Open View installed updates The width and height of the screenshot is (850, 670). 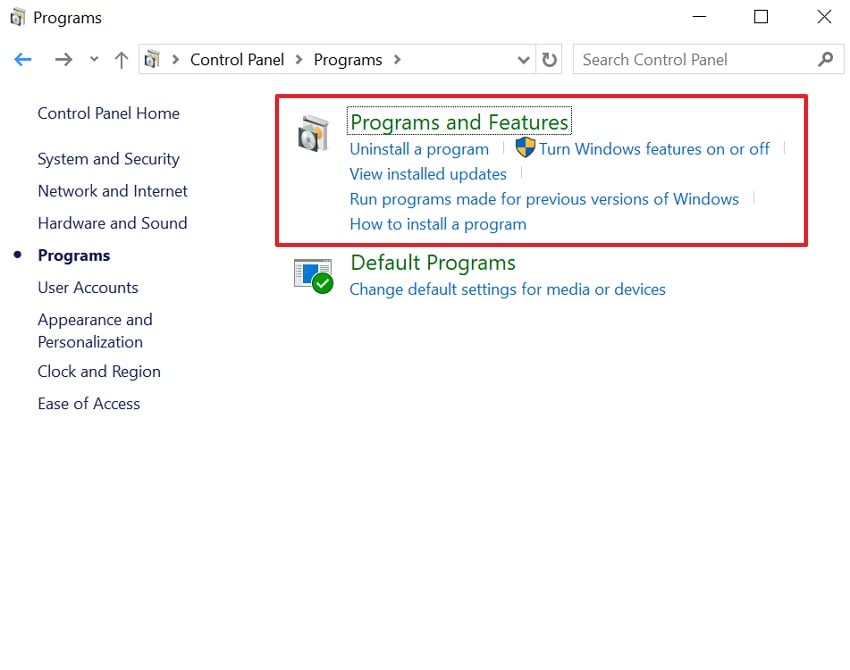pos(427,173)
